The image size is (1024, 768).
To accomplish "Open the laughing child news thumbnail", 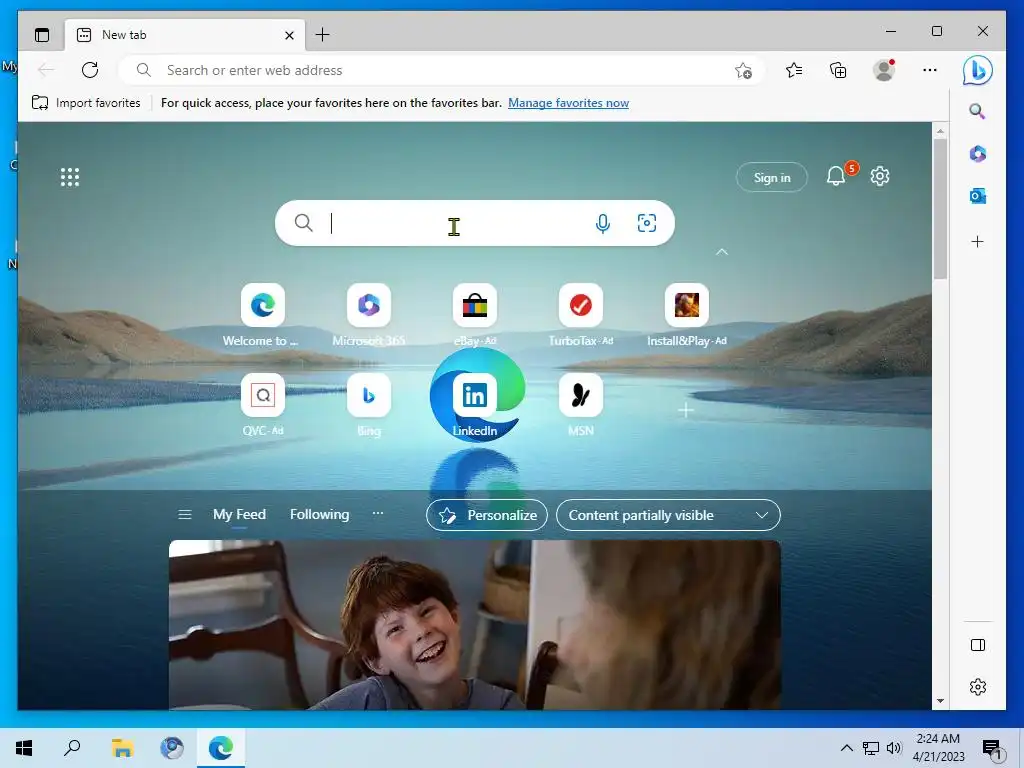I will (475, 625).
